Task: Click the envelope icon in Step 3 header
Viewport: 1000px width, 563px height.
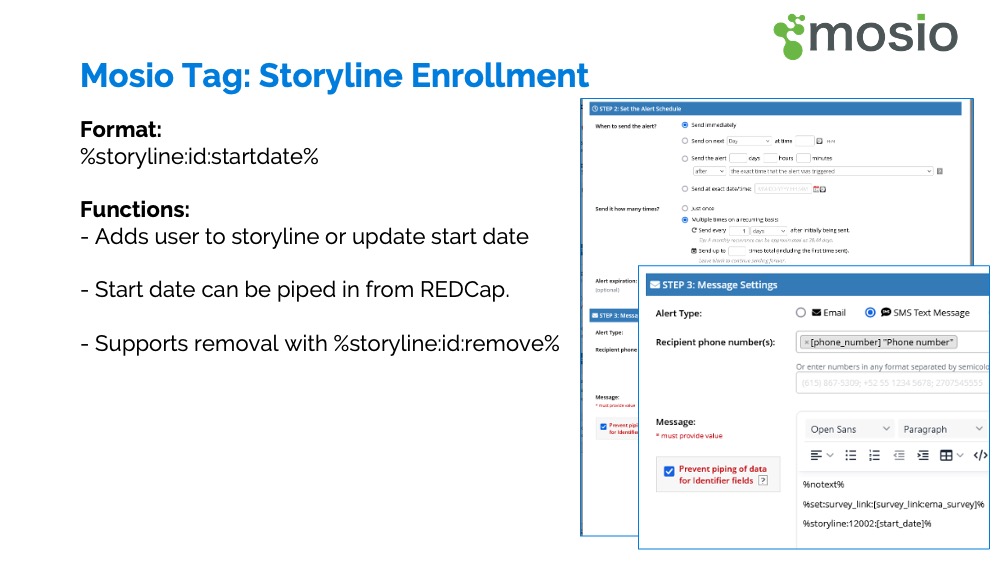Action: (654, 285)
